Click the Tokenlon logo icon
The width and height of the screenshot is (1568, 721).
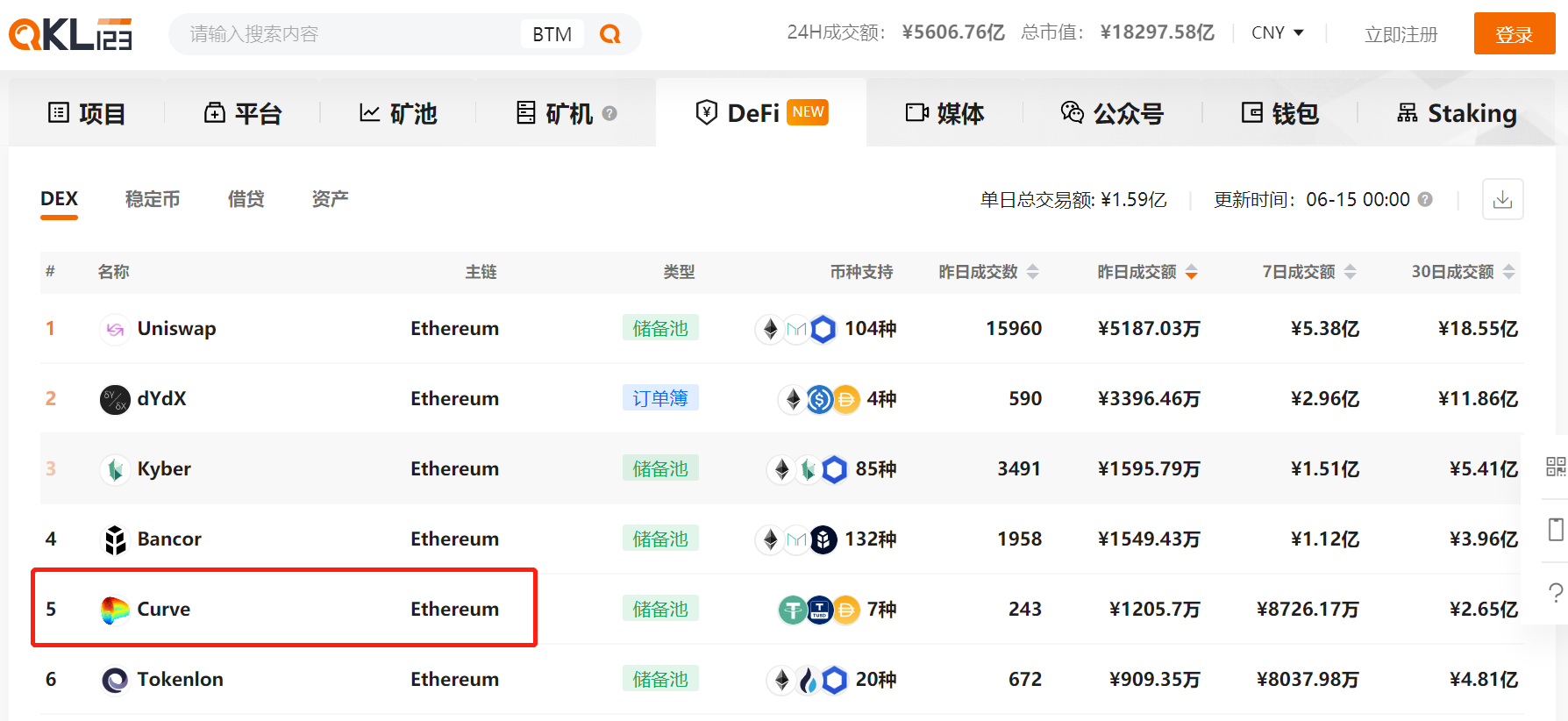pos(115,680)
